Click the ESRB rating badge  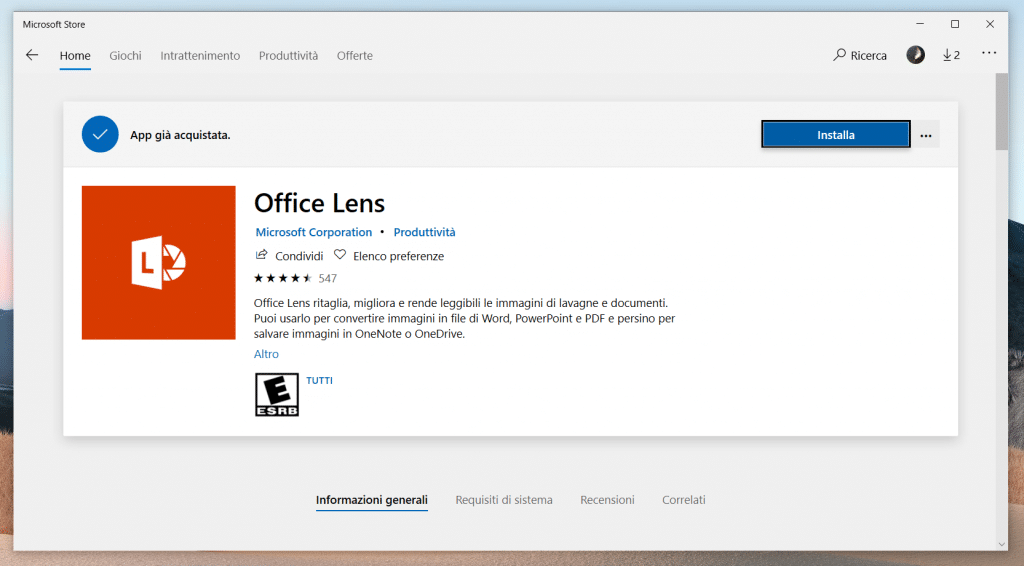277,395
